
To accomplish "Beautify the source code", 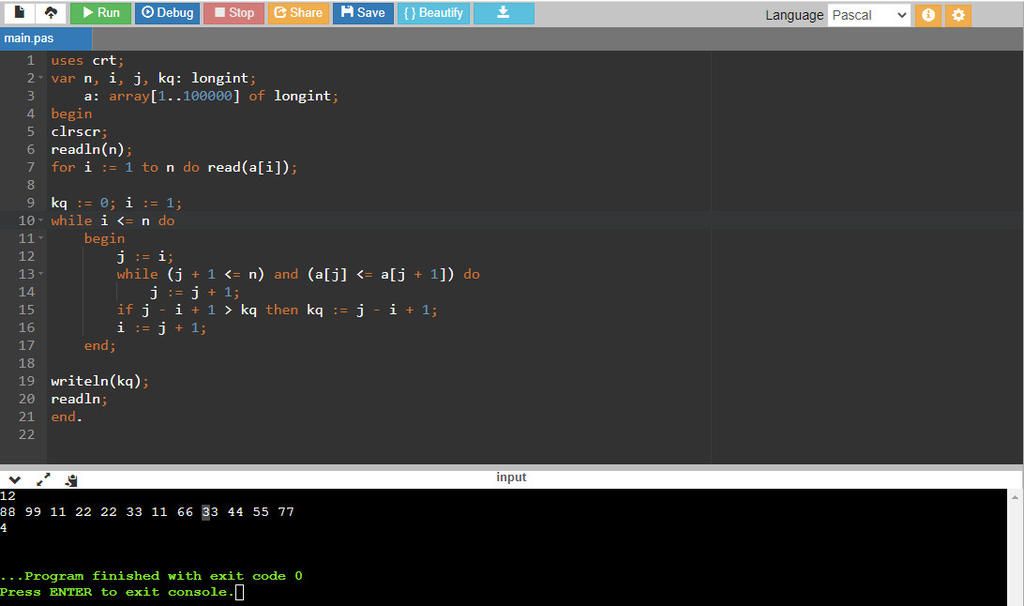I will pos(433,13).
